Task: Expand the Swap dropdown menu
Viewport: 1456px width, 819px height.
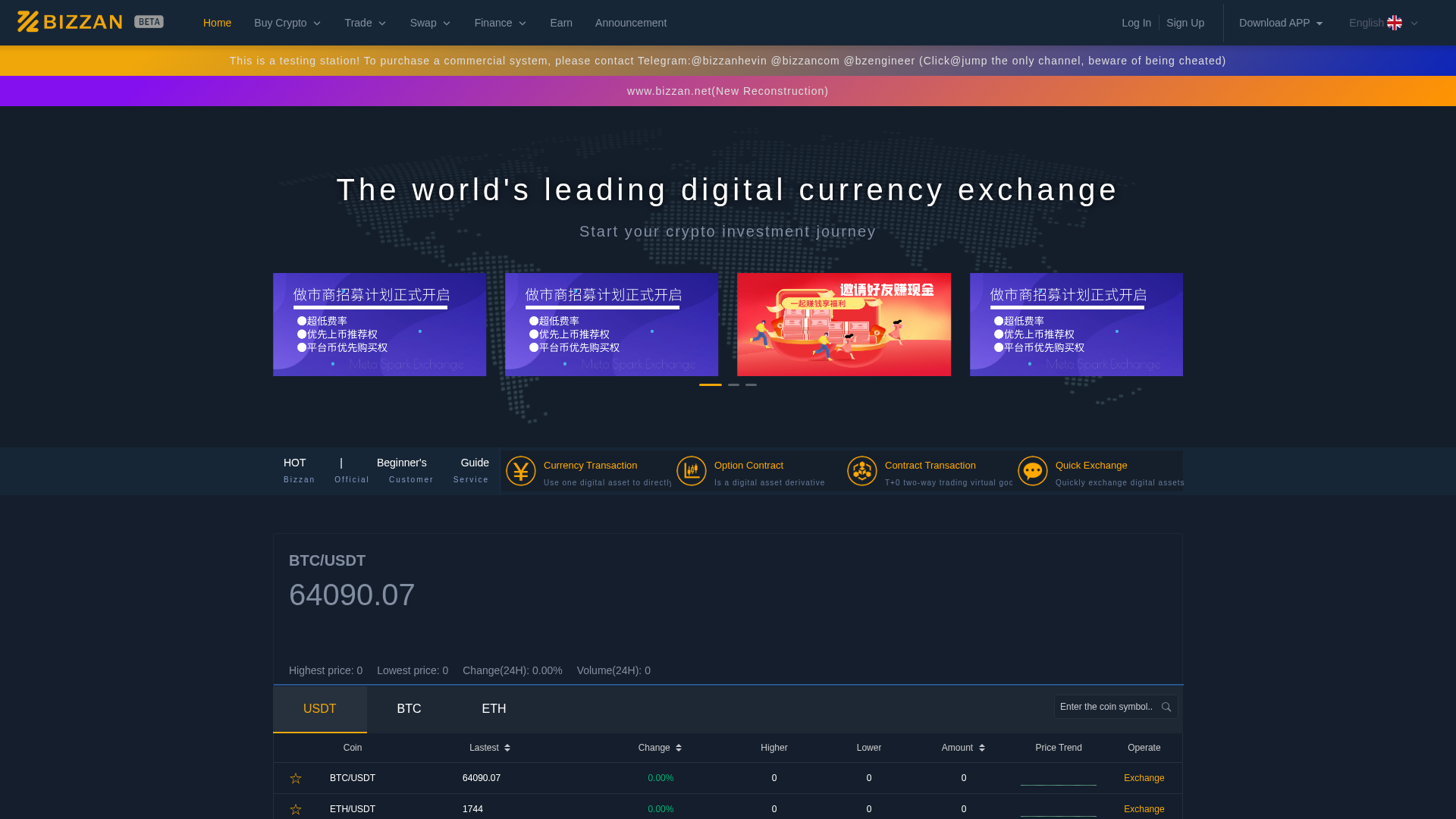Action: point(431,23)
